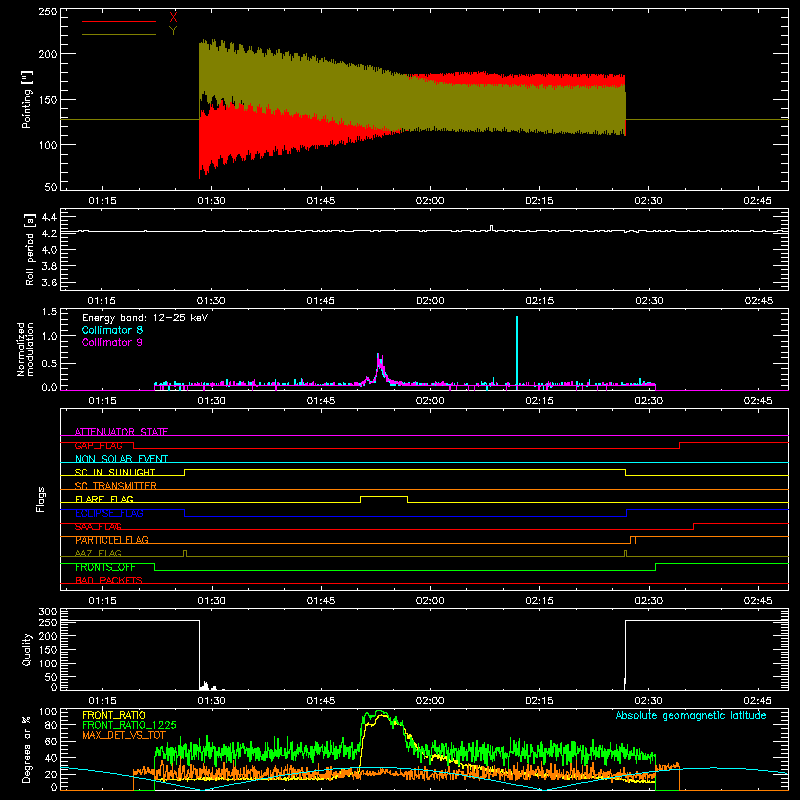The height and width of the screenshot is (800, 800).
Task: Click the NON_SOLAR_EVENT flag label
Action: [x=121, y=459]
